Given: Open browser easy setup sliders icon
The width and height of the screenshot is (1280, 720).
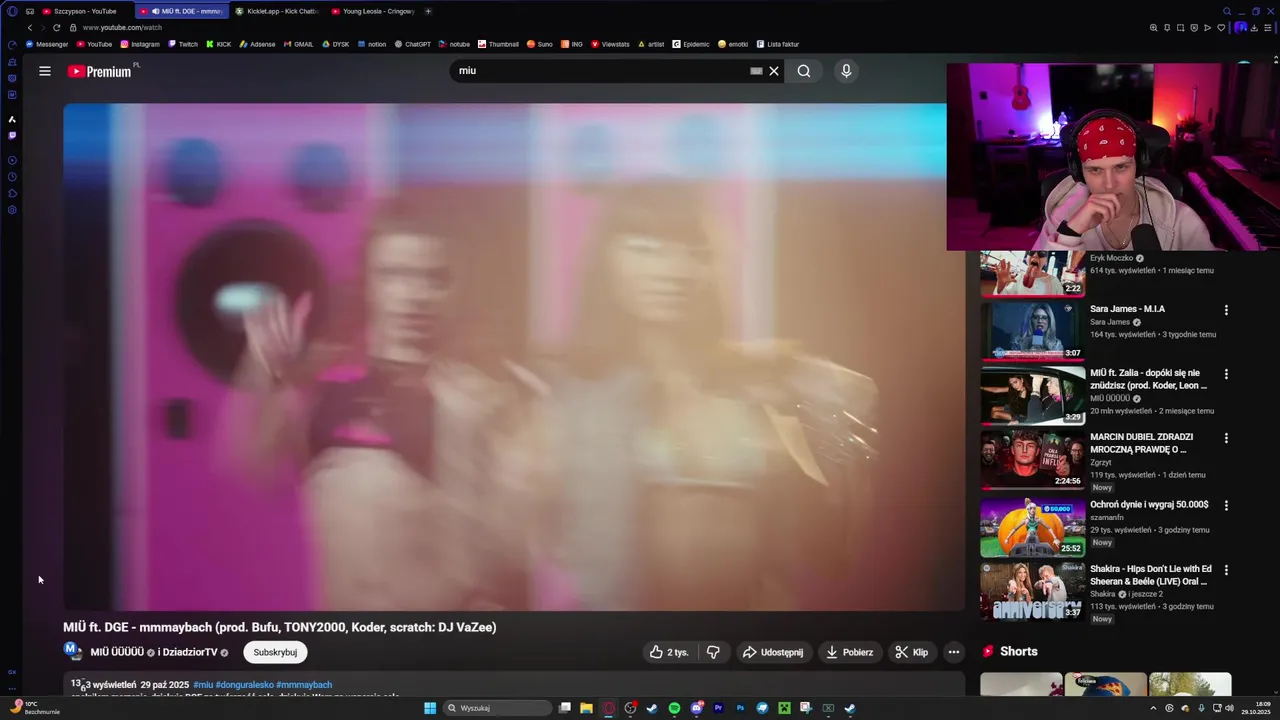Looking at the screenshot, I should pos(1270,28).
